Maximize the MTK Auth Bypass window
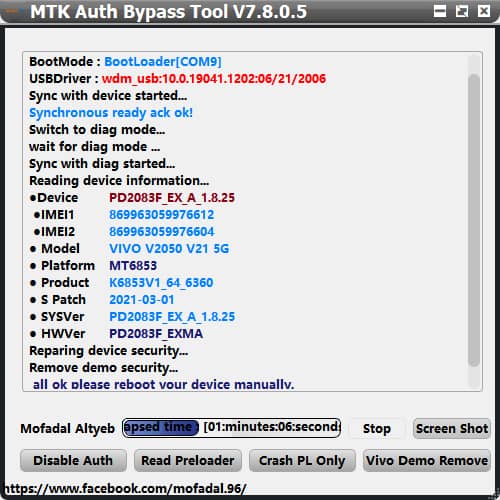The width and height of the screenshot is (500, 500). pos(462,11)
